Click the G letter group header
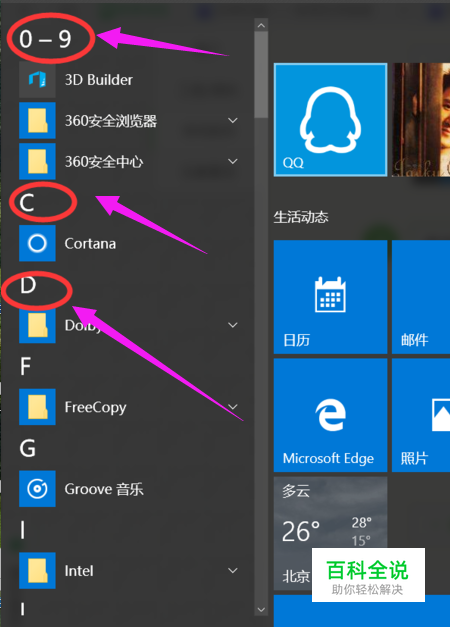This screenshot has width=450, height=627. click(28, 448)
